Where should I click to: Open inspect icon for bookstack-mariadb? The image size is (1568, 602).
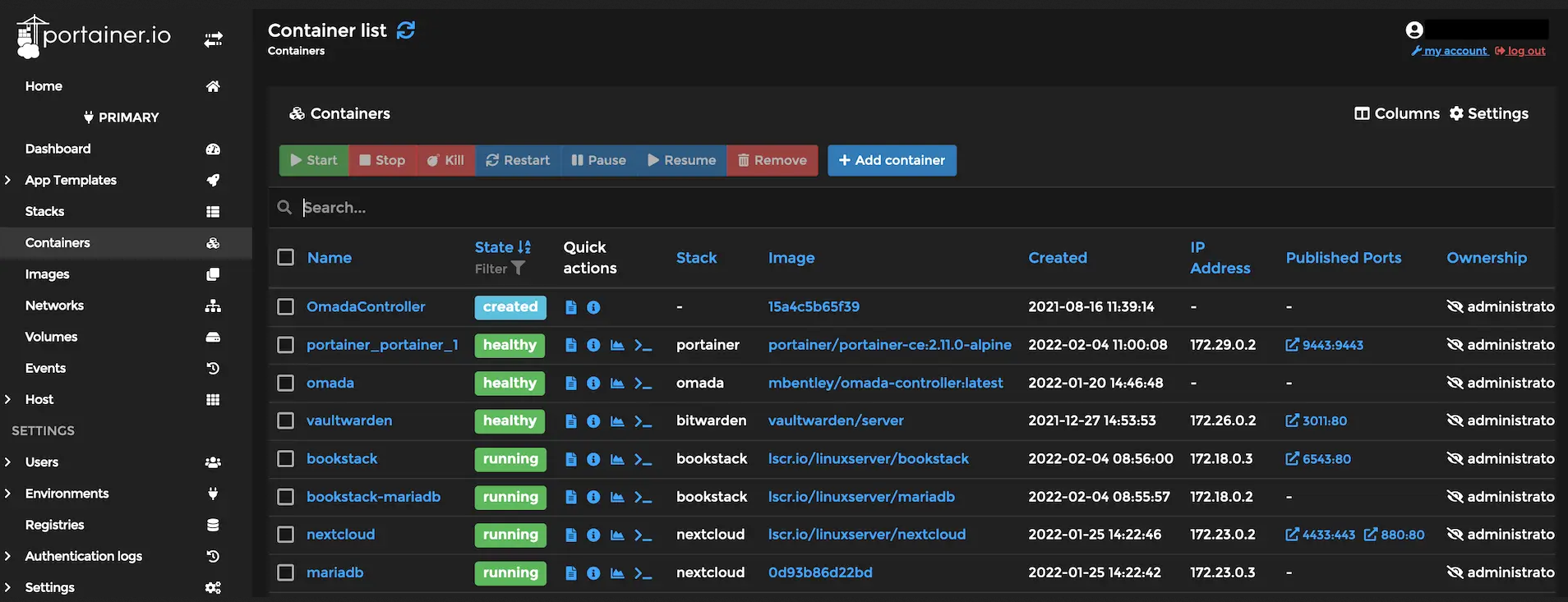[593, 497]
